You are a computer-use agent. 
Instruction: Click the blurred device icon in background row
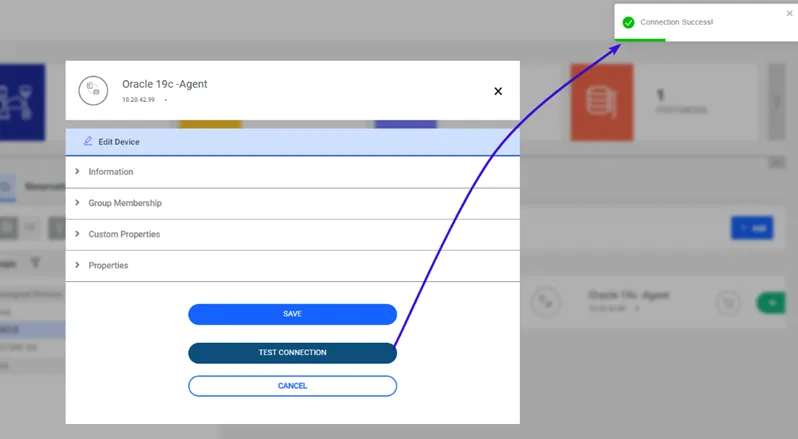546,302
